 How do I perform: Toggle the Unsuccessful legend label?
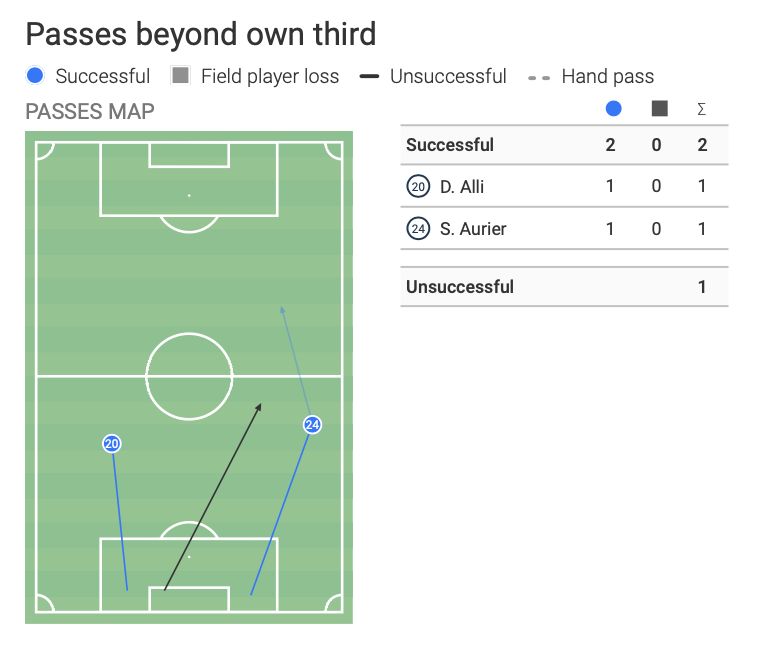(448, 76)
